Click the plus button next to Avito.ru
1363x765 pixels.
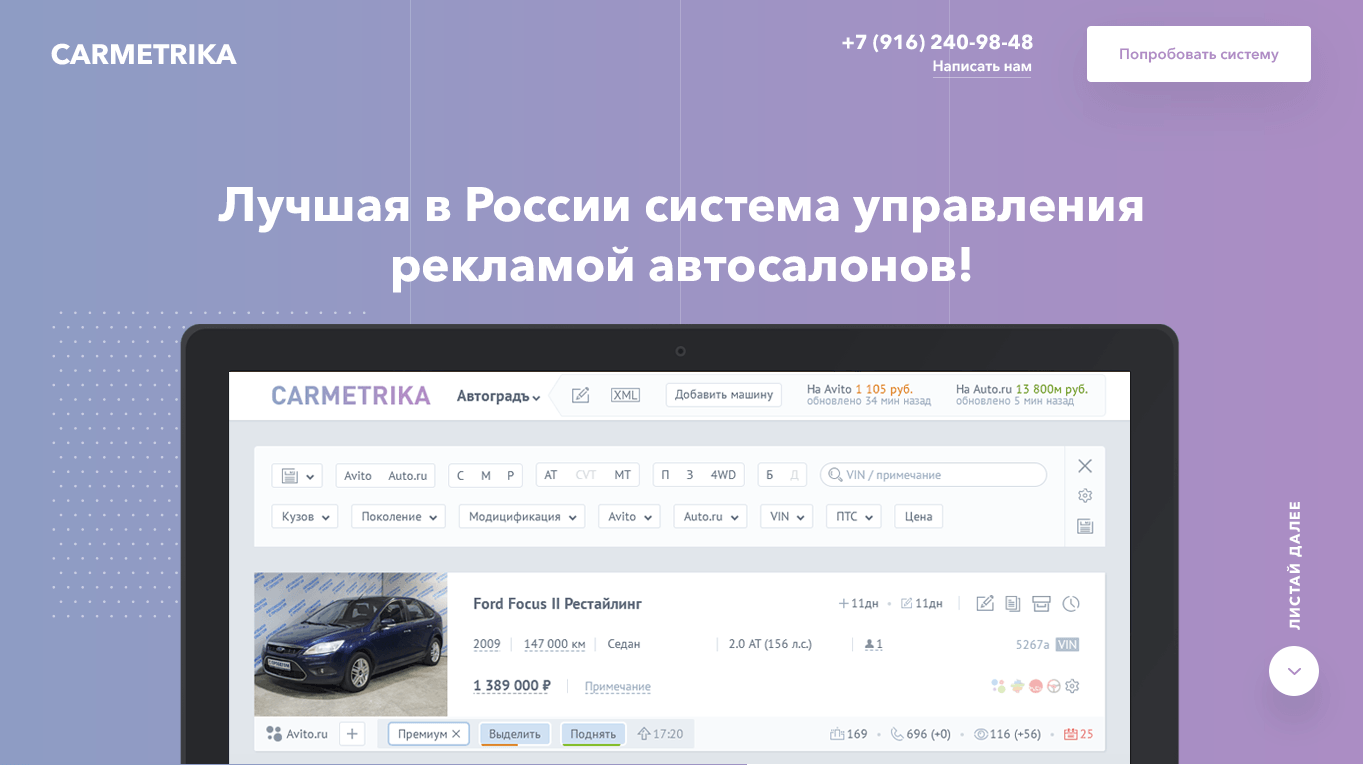(352, 734)
